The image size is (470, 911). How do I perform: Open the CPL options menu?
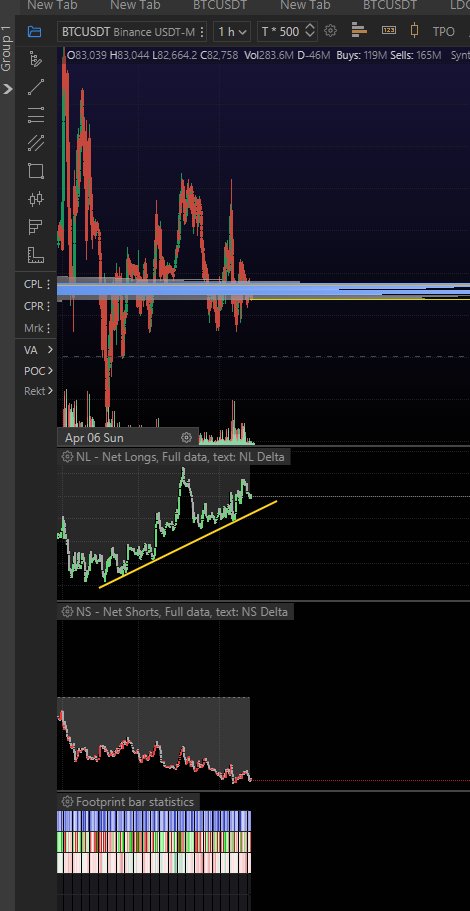point(48,285)
